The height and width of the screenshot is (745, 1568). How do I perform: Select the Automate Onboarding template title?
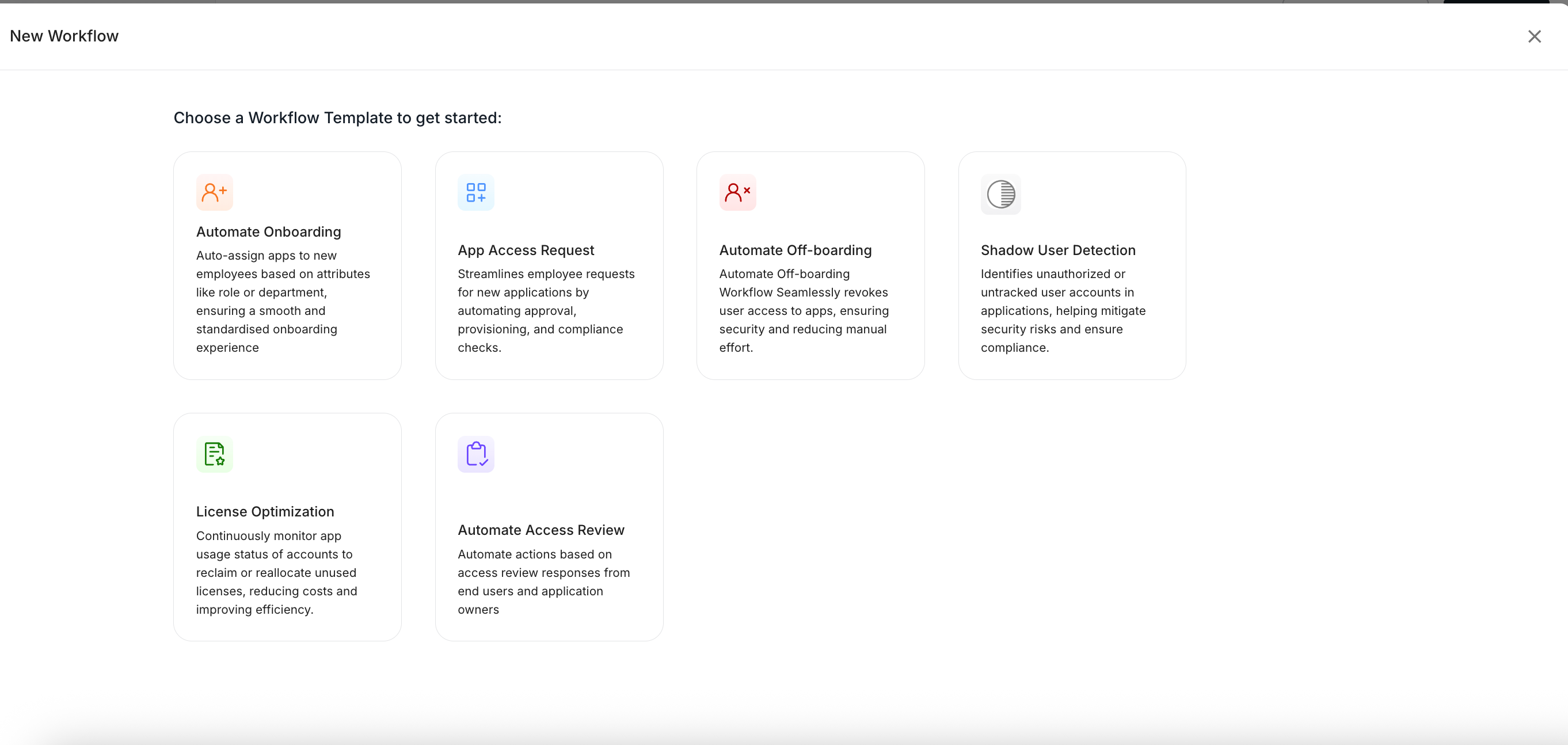[x=268, y=232]
